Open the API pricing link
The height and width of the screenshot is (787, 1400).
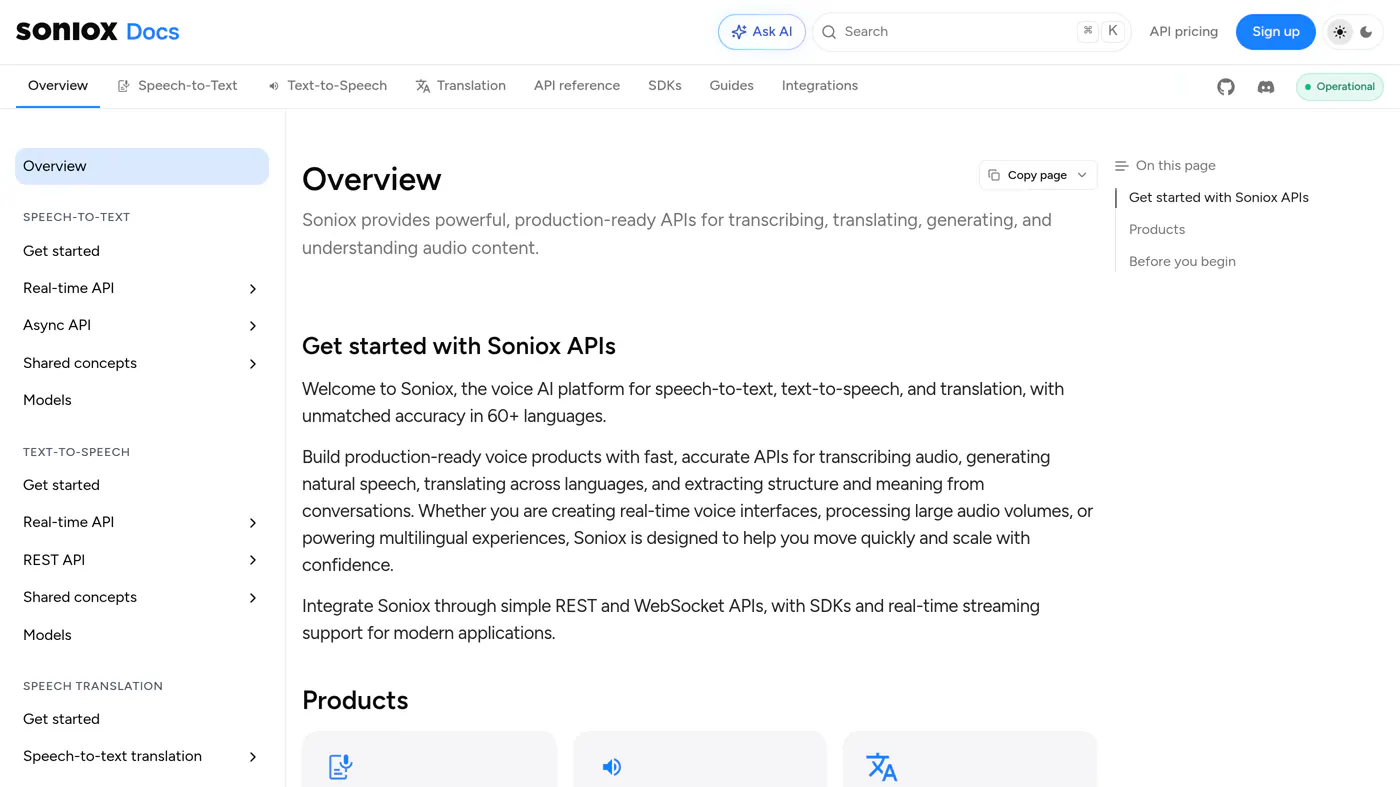click(1184, 32)
